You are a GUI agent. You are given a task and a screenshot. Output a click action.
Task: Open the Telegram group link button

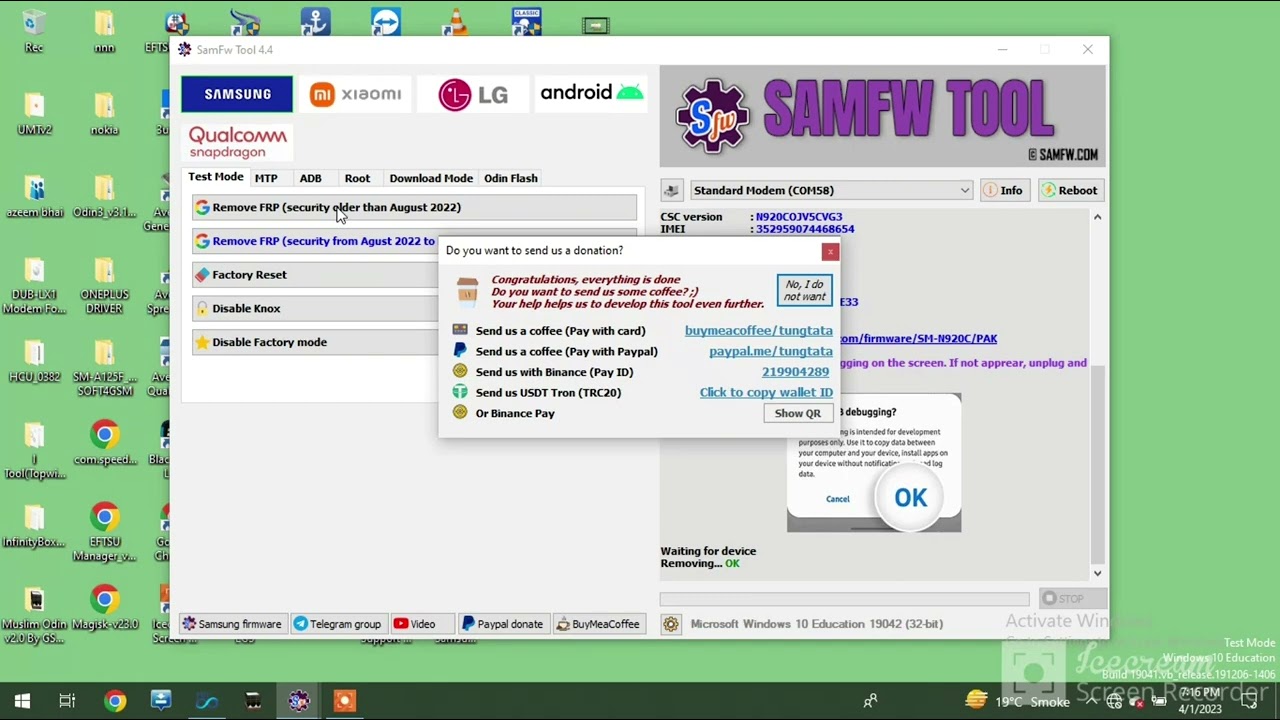coord(337,624)
